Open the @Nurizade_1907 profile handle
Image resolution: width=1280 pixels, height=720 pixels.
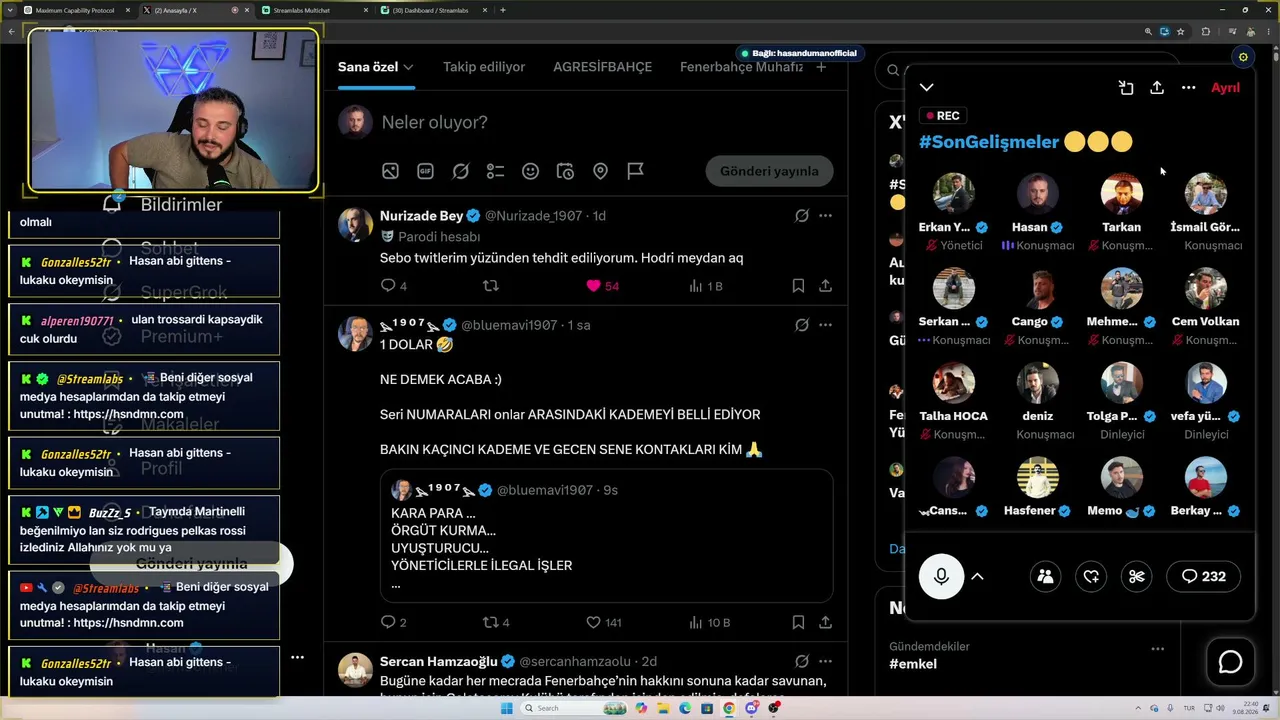pyautogui.click(x=535, y=216)
